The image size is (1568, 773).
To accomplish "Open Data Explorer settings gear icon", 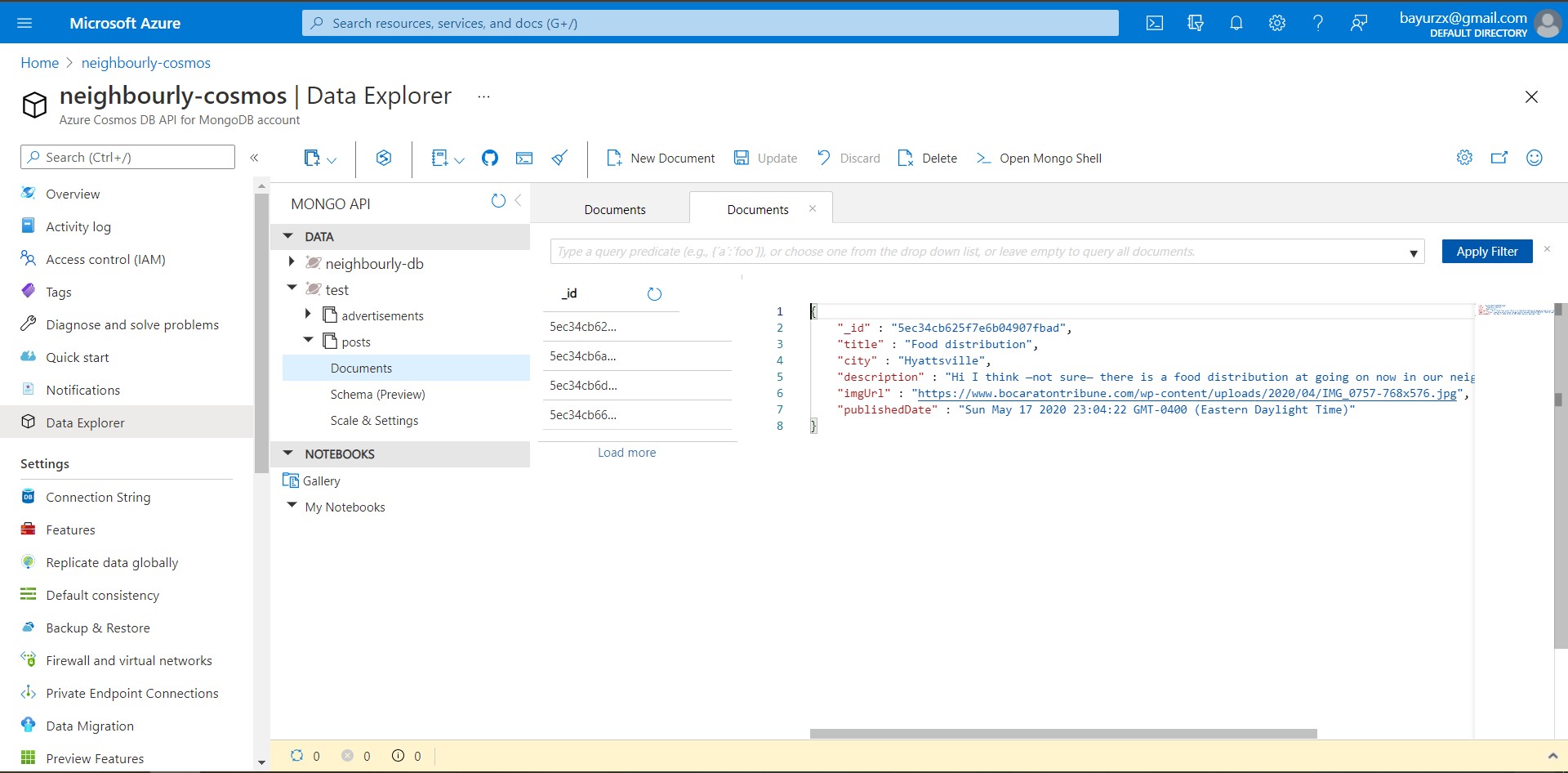I will pos(1465,158).
